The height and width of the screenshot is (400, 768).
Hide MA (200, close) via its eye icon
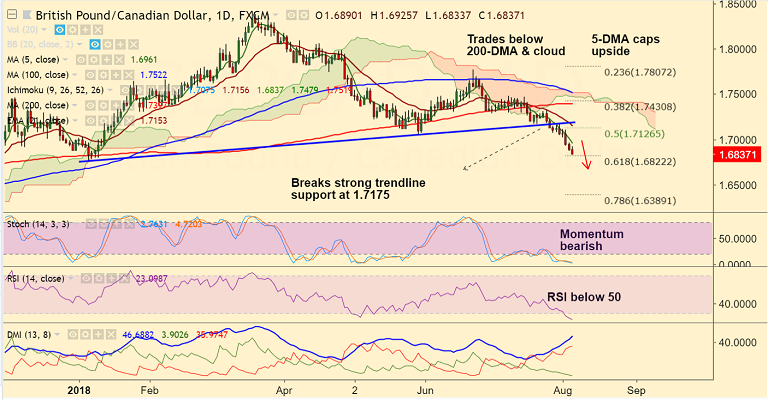tap(90, 105)
